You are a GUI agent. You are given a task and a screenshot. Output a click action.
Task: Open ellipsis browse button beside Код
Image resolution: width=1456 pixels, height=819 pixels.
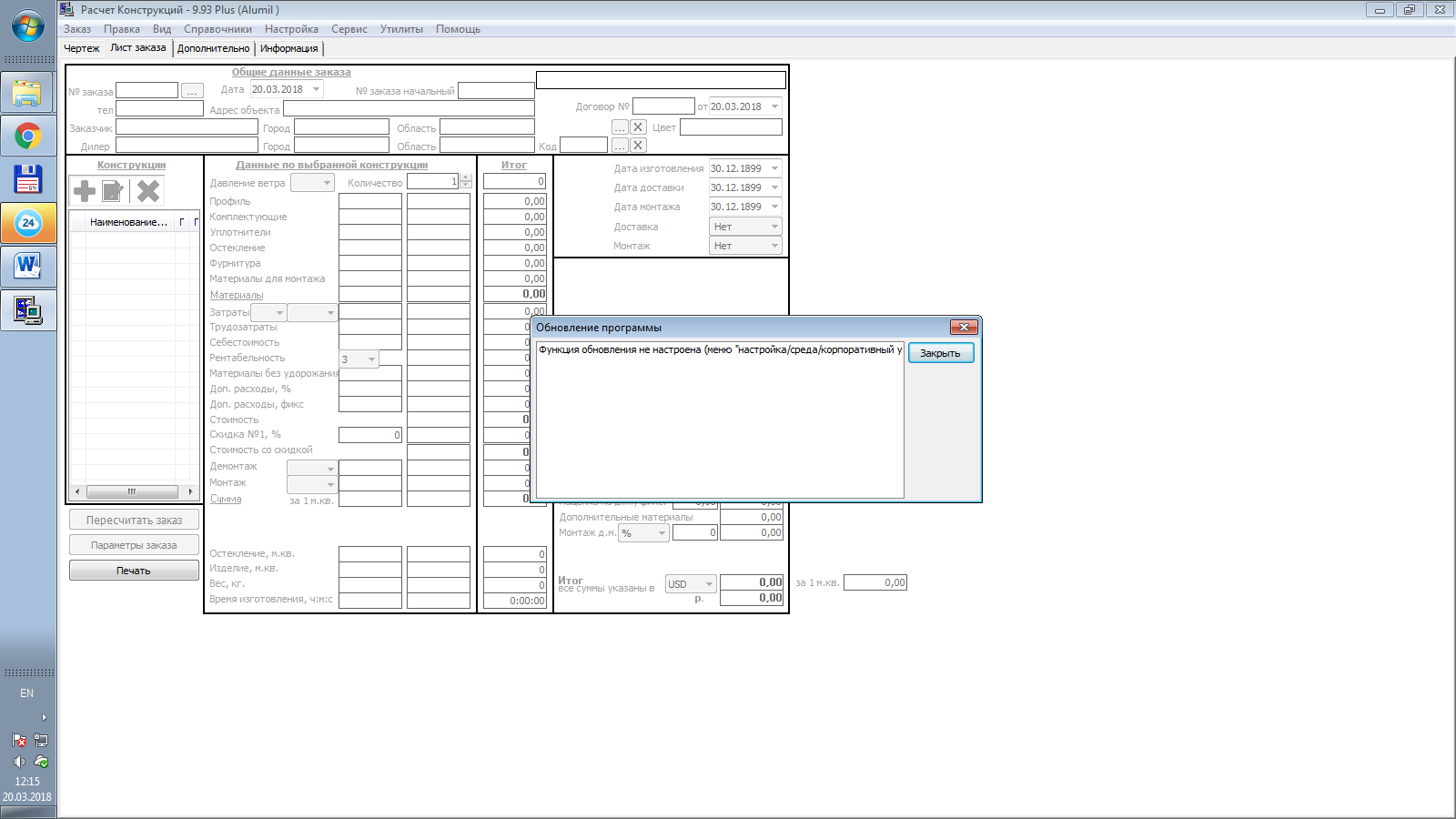coord(620,145)
